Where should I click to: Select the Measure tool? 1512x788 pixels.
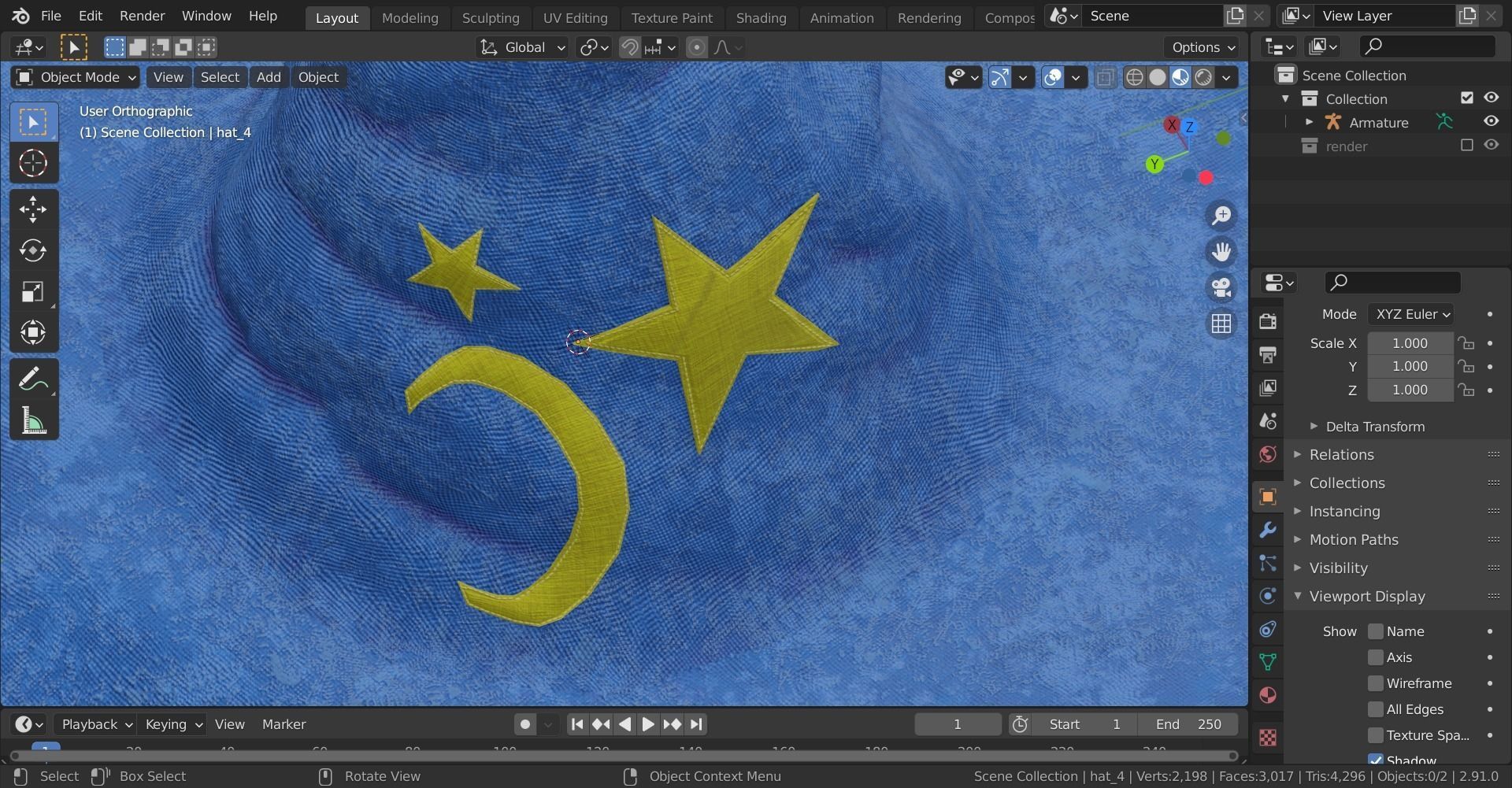[33, 421]
